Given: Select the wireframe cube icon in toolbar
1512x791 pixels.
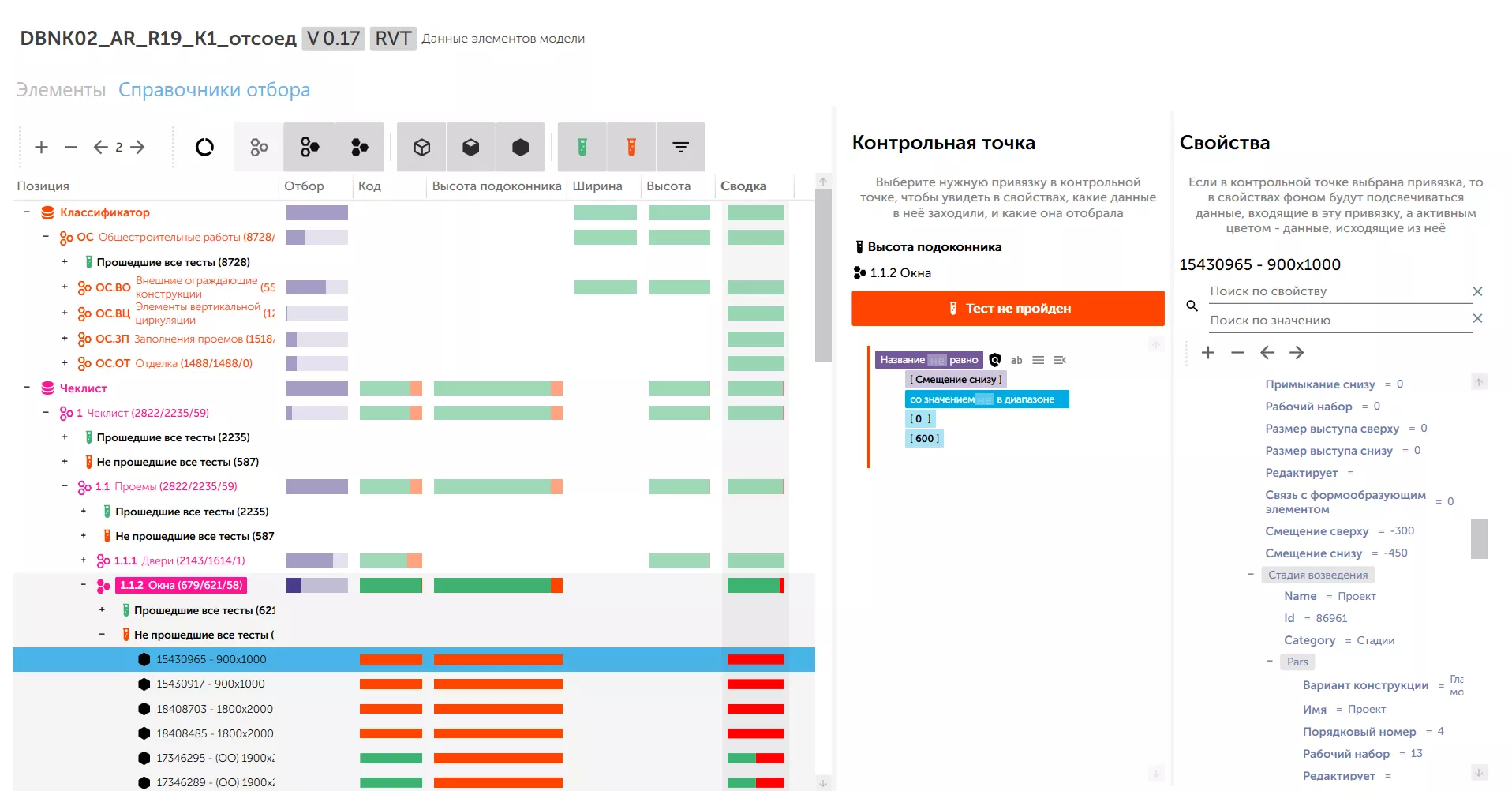Looking at the screenshot, I should [421, 147].
